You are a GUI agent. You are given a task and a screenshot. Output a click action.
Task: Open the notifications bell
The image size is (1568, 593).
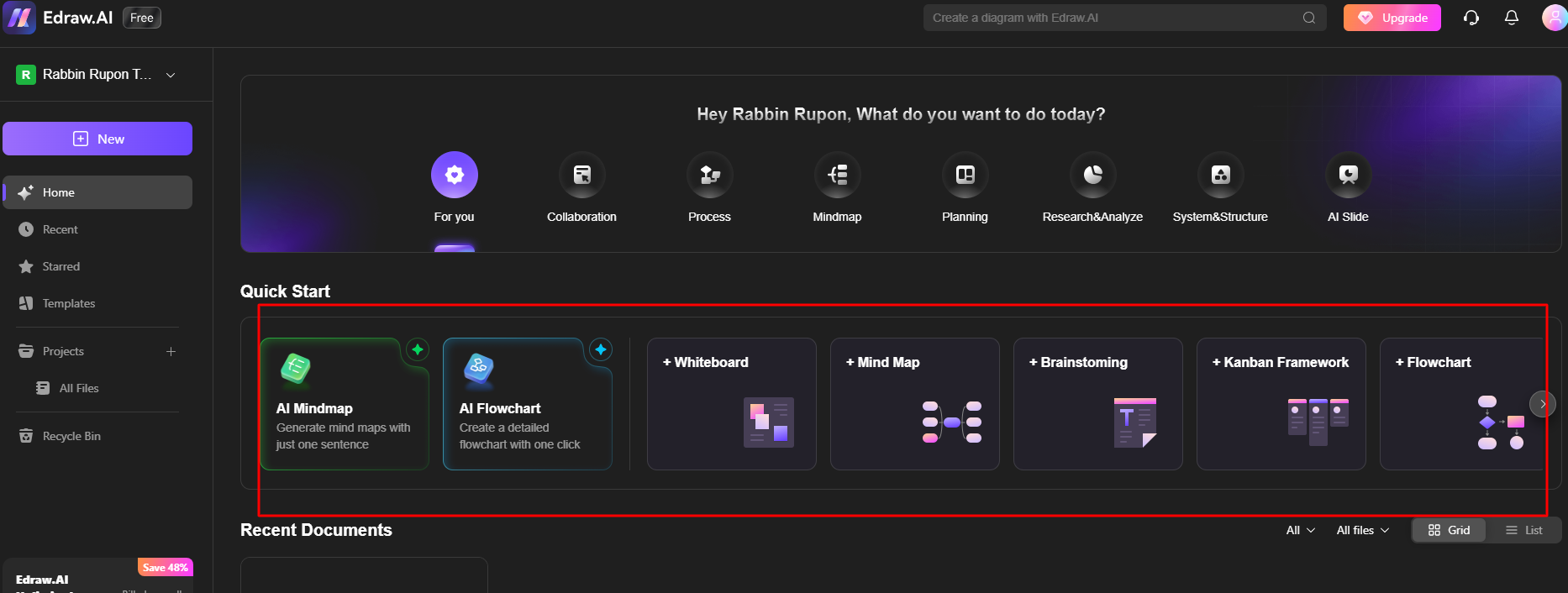pos(1511,18)
